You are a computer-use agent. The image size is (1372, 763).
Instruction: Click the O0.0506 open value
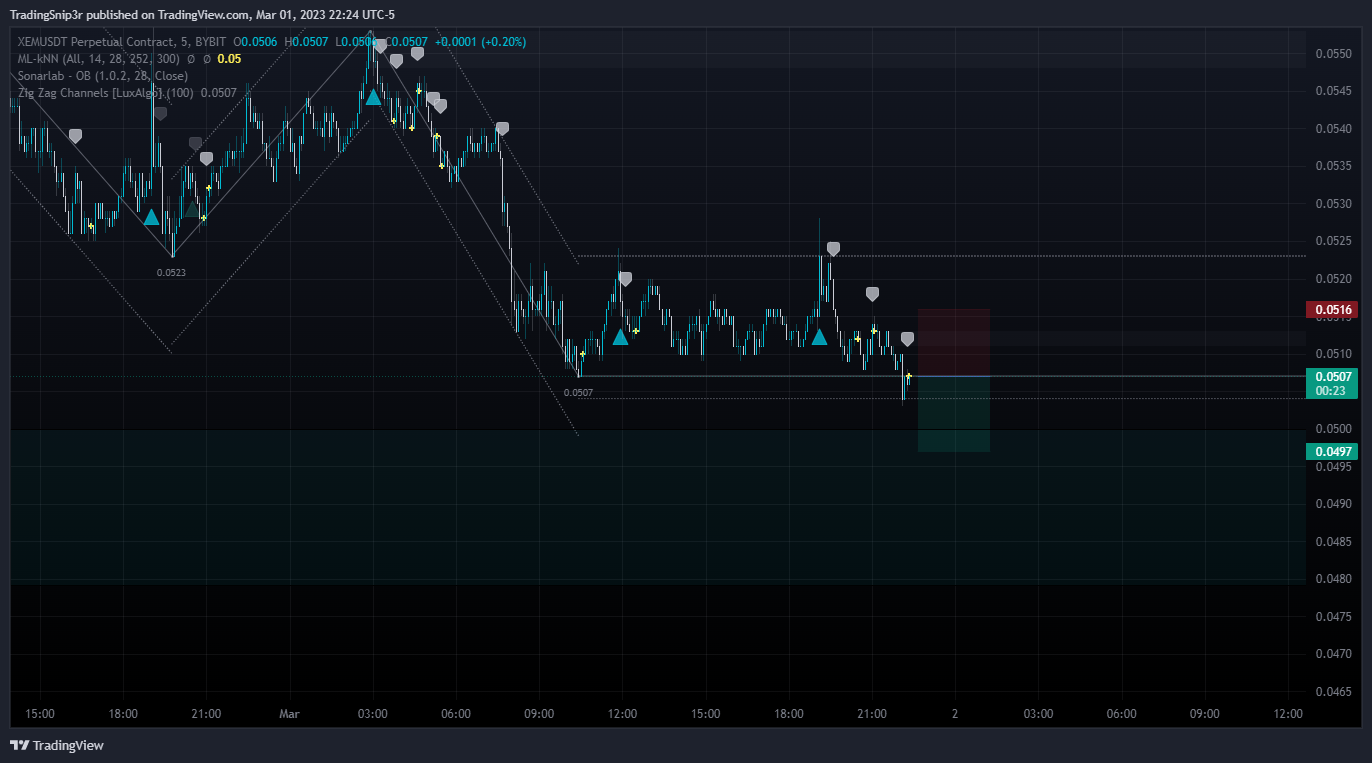(x=255, y=42)
